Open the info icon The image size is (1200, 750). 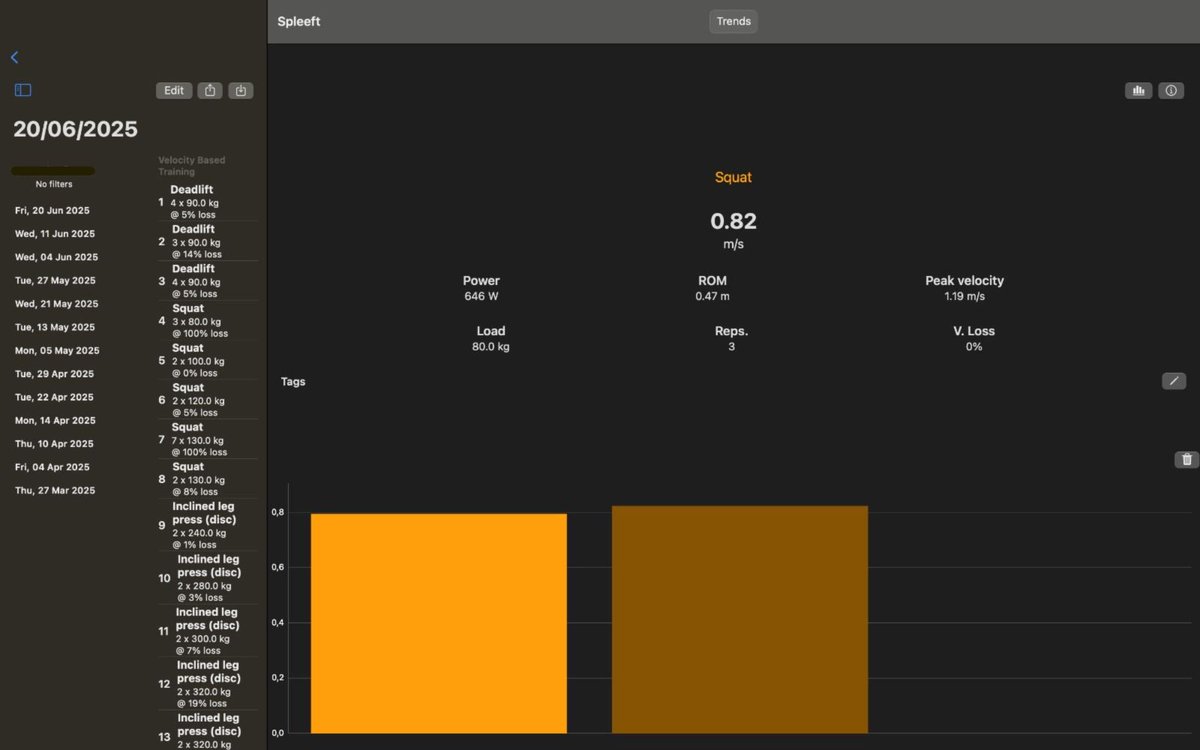(x=1171, y=90)
